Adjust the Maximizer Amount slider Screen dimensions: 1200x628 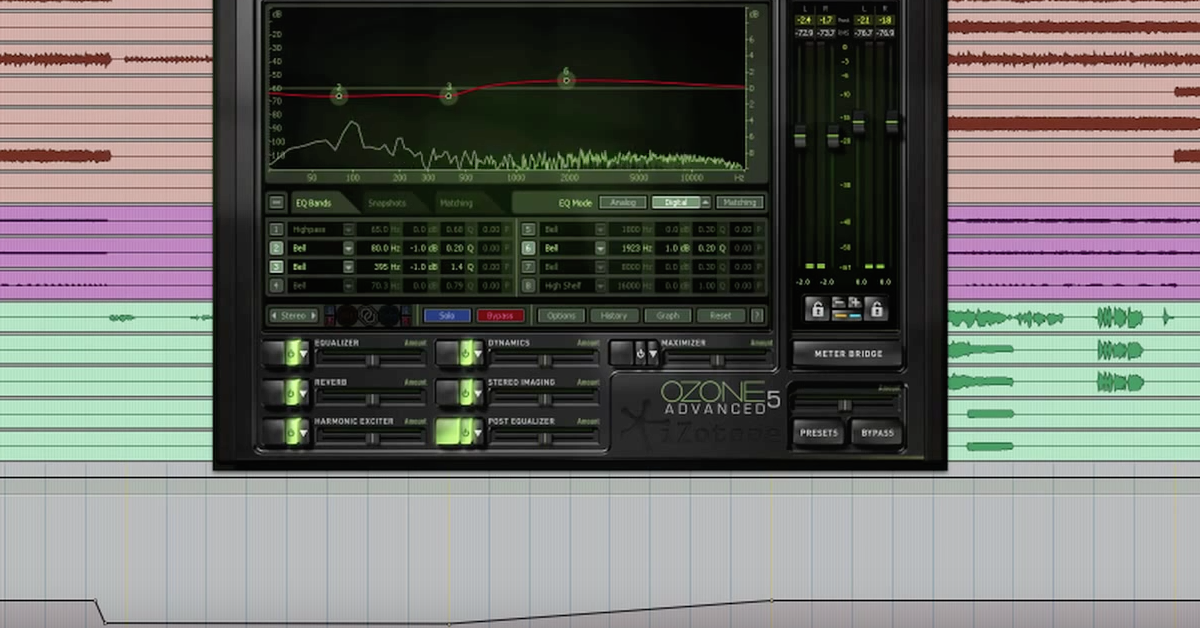pos(717,358)
